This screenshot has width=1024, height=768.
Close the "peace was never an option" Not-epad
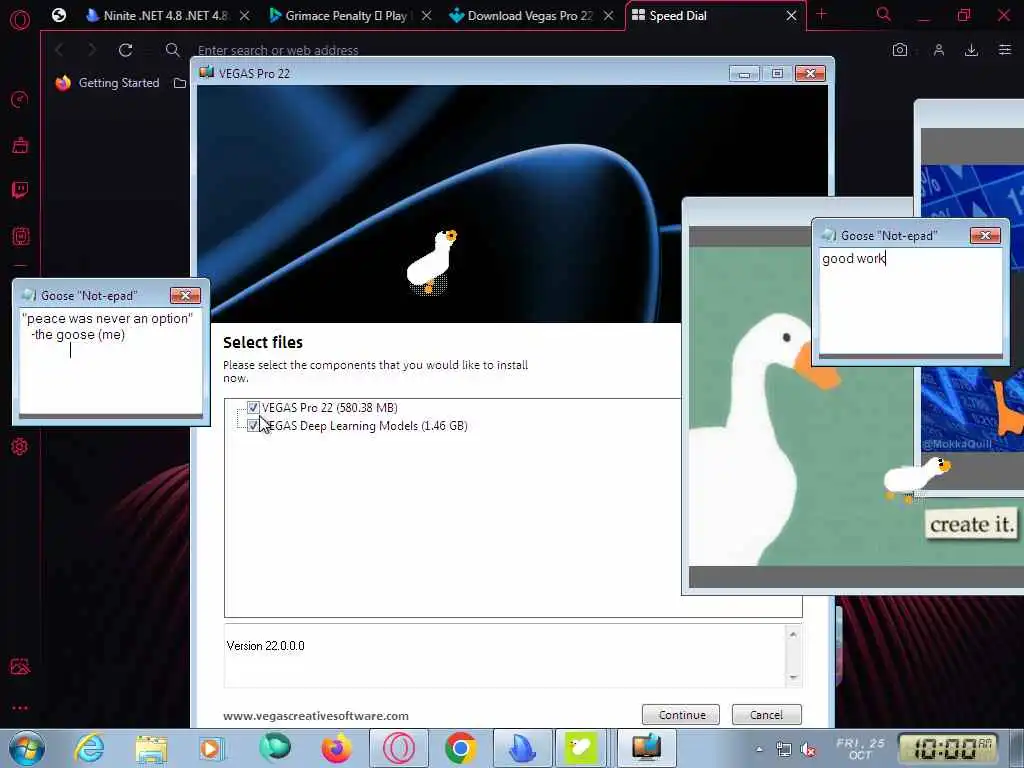[x=185, y=296]
